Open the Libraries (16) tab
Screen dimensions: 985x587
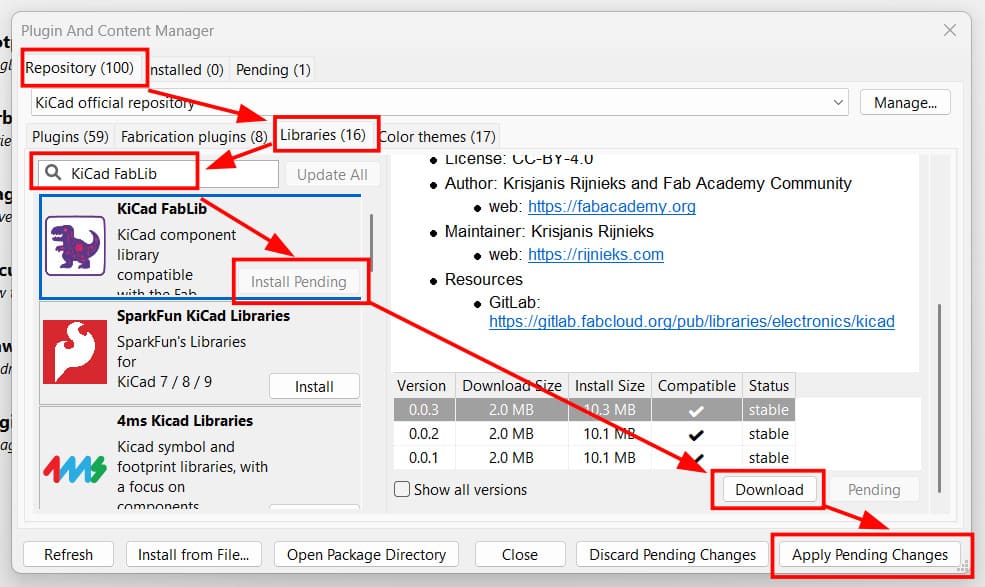point(323,135)
